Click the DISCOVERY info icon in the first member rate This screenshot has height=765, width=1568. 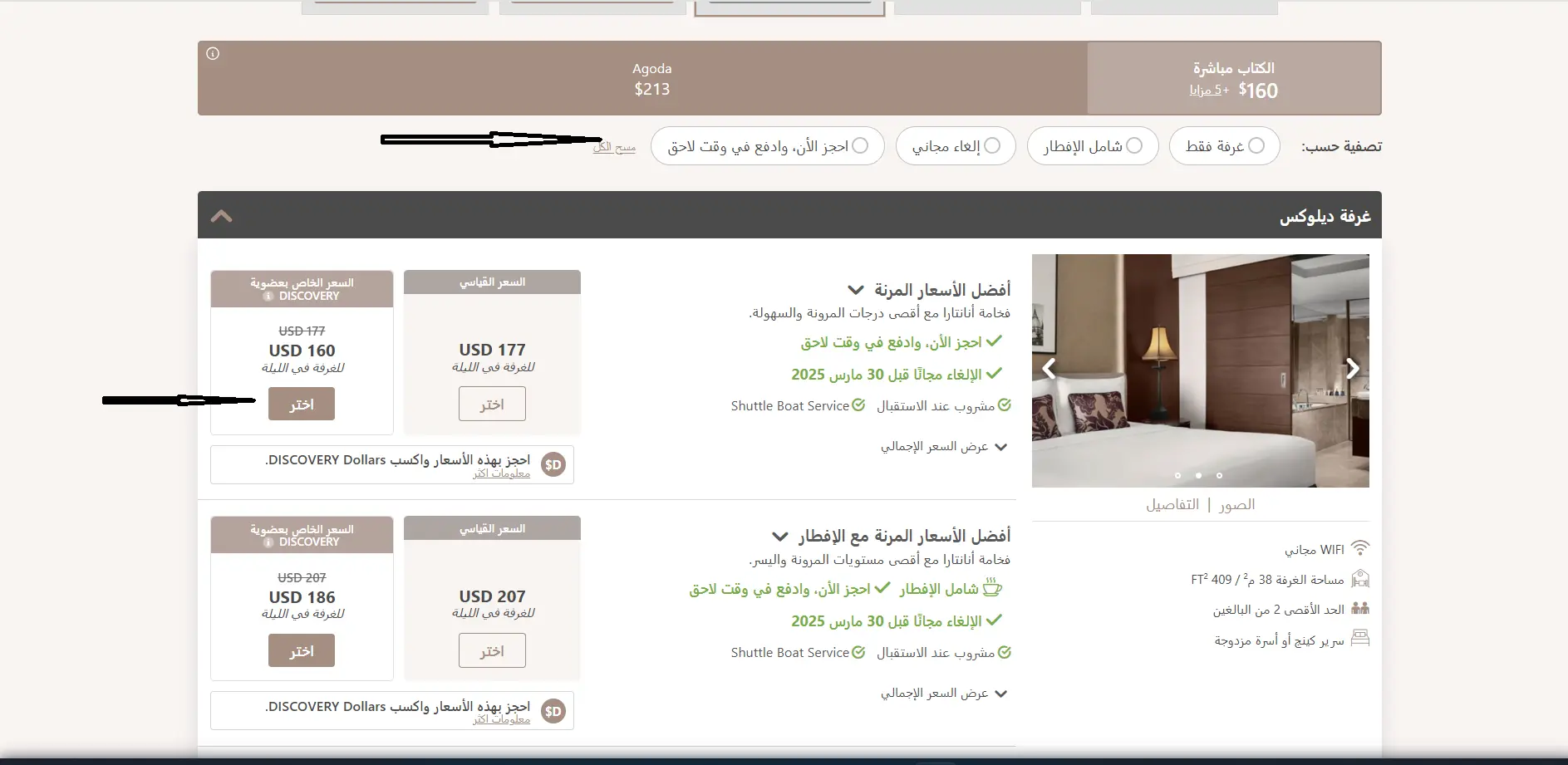(x=268, y=297)
